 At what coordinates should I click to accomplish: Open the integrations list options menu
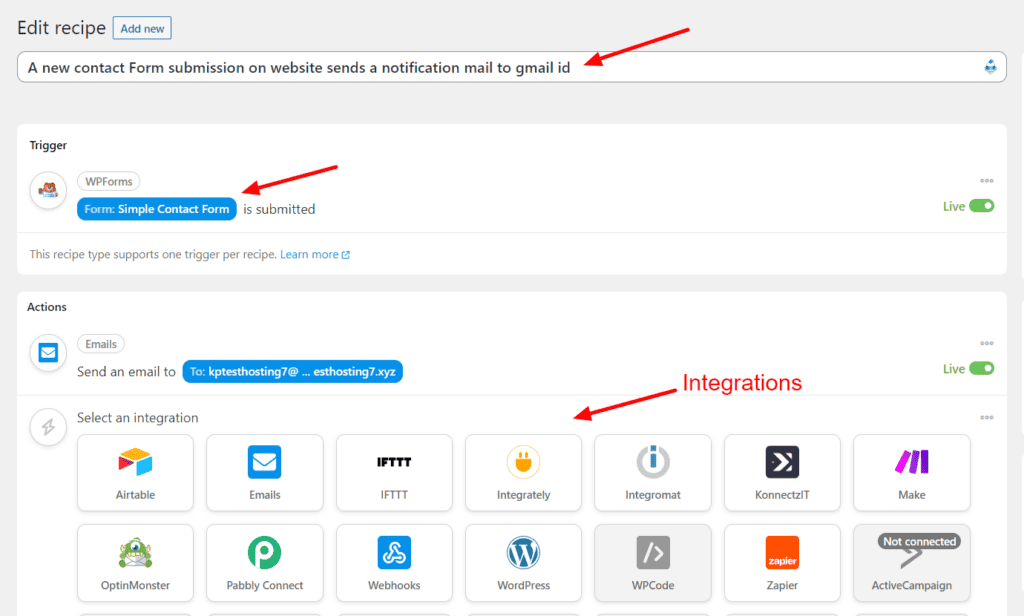point(987,417)
